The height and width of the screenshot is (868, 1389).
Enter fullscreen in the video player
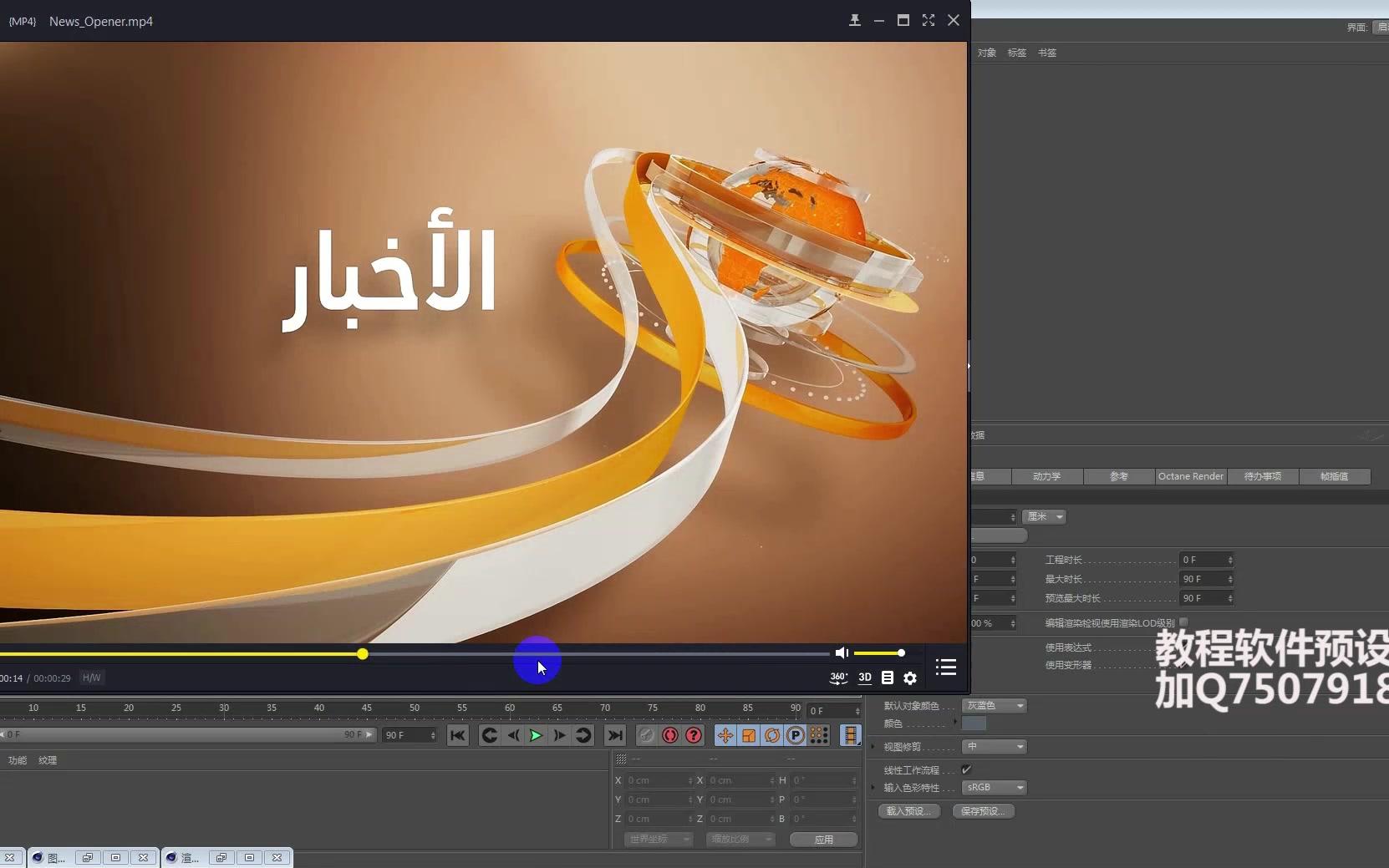[x=928, y=21]
